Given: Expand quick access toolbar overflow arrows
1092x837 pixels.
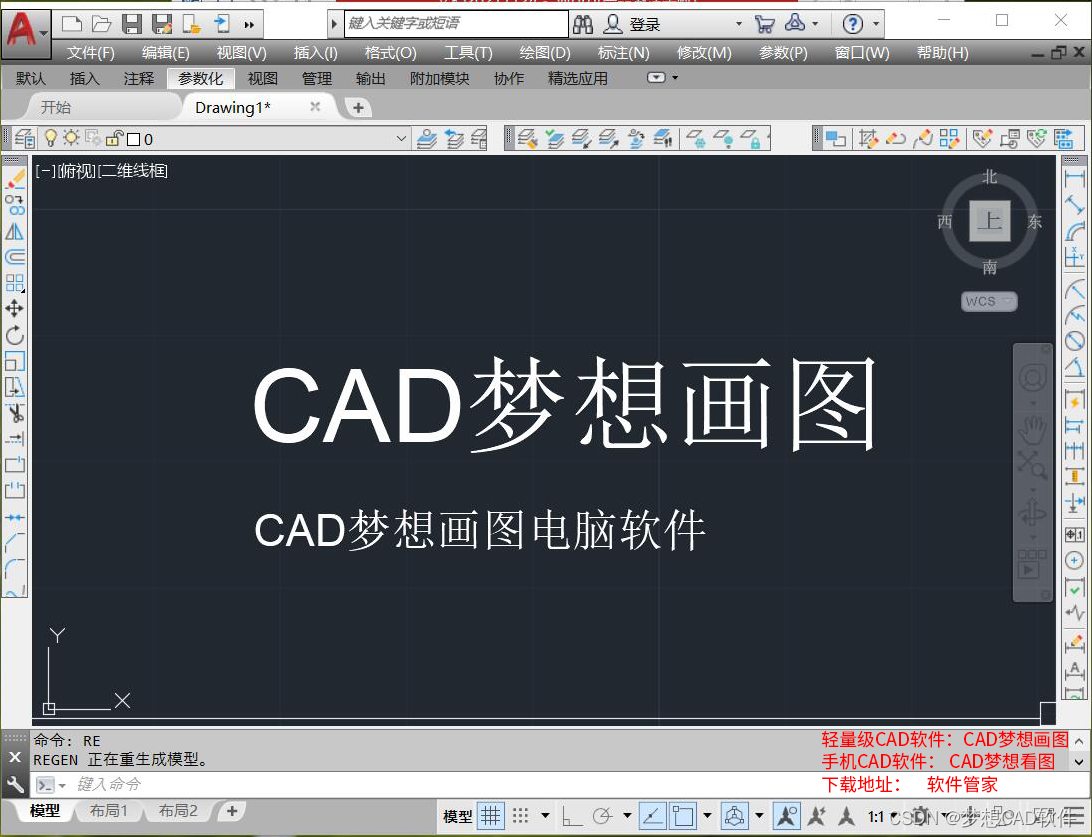Looking at the screenshot, I should point(249,25).
